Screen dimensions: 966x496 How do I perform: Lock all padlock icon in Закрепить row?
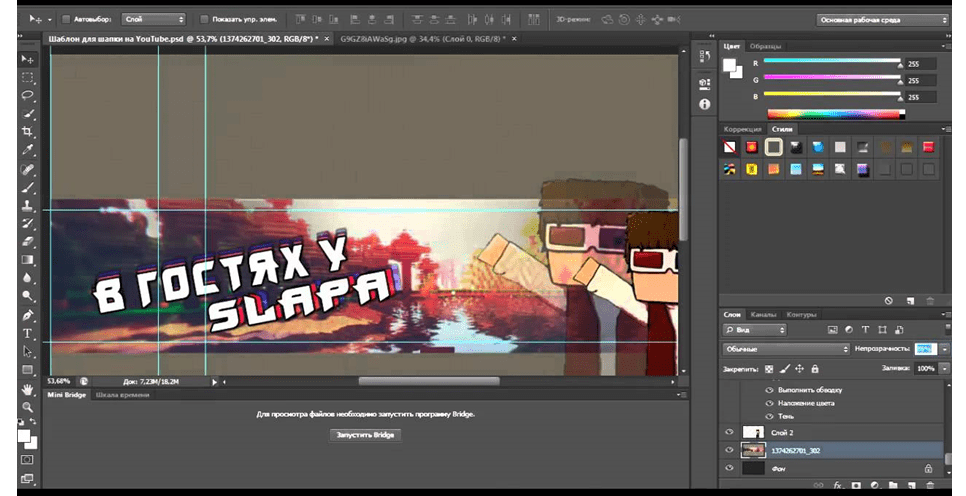(x=815, y=369)
